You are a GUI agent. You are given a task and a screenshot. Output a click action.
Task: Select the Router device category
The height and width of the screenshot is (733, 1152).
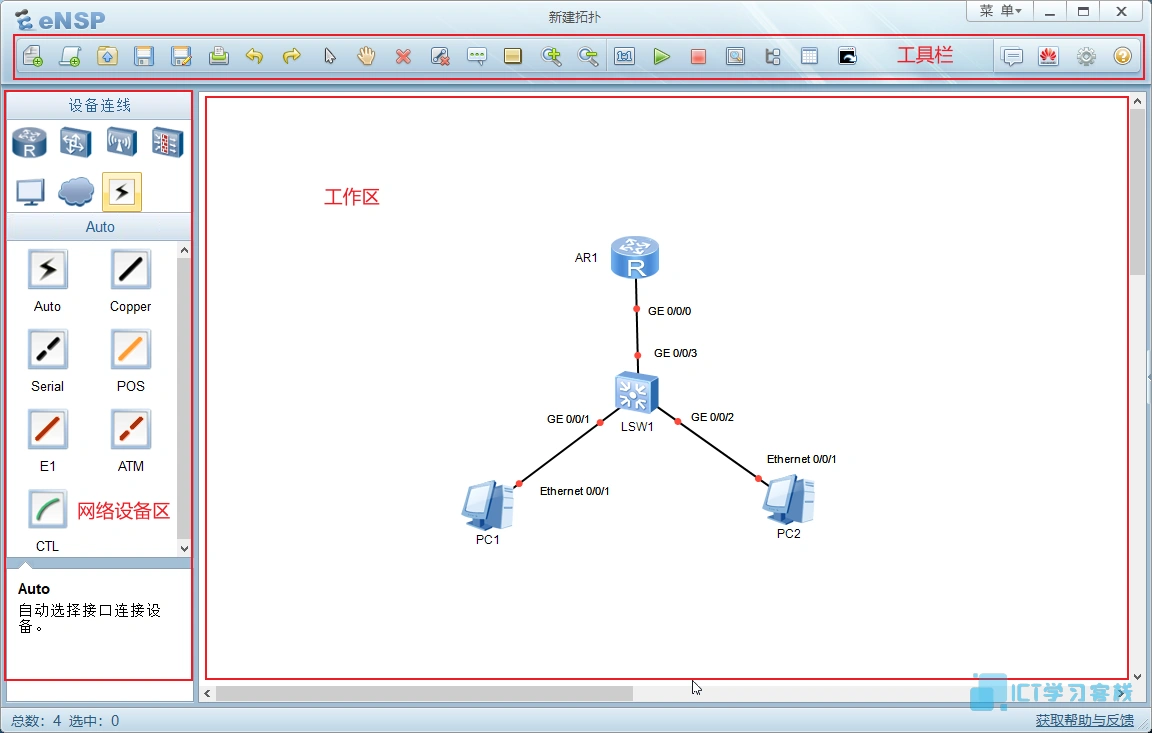click(x=29, y=142)
